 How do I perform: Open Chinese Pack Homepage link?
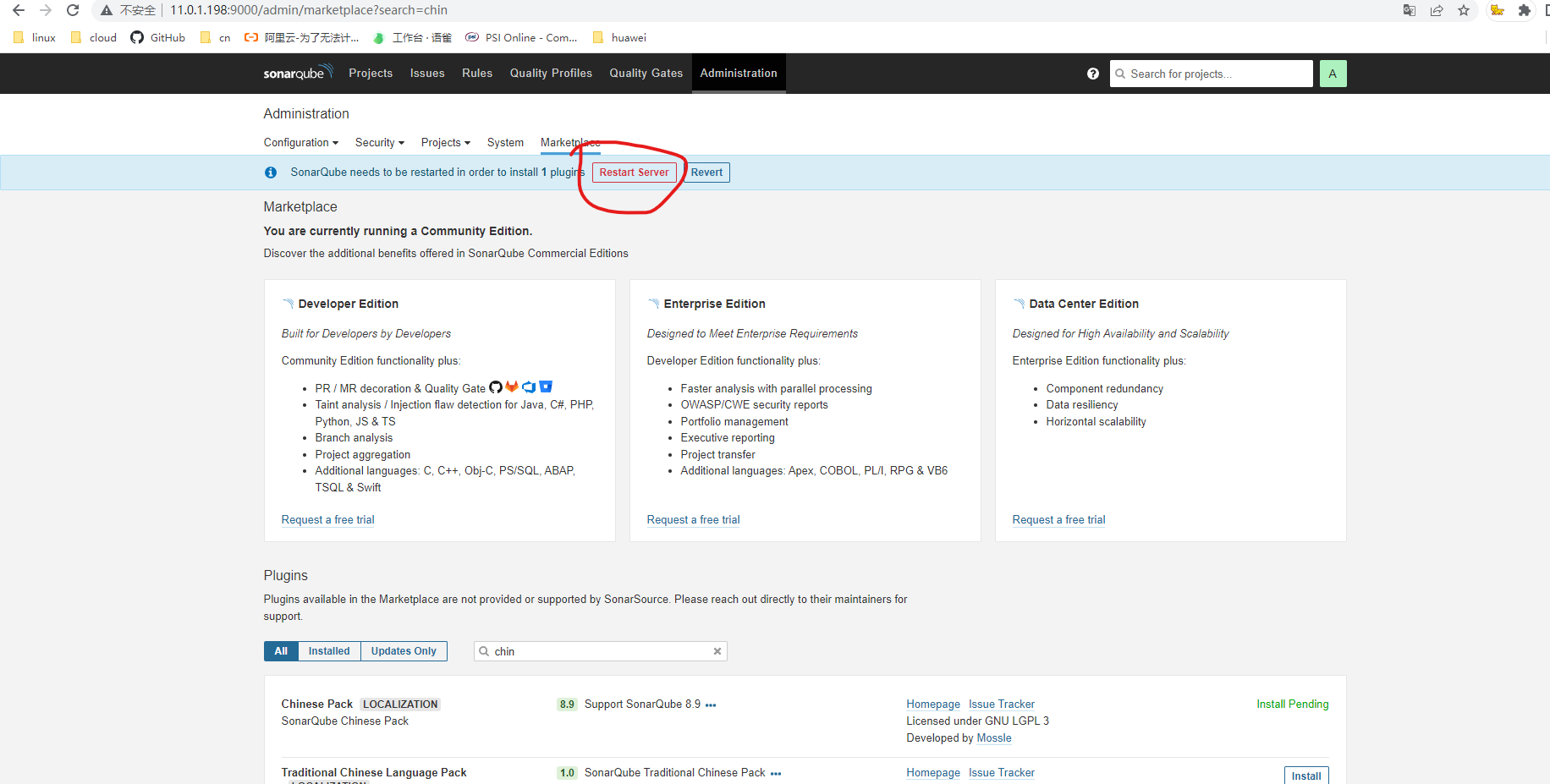933,705
